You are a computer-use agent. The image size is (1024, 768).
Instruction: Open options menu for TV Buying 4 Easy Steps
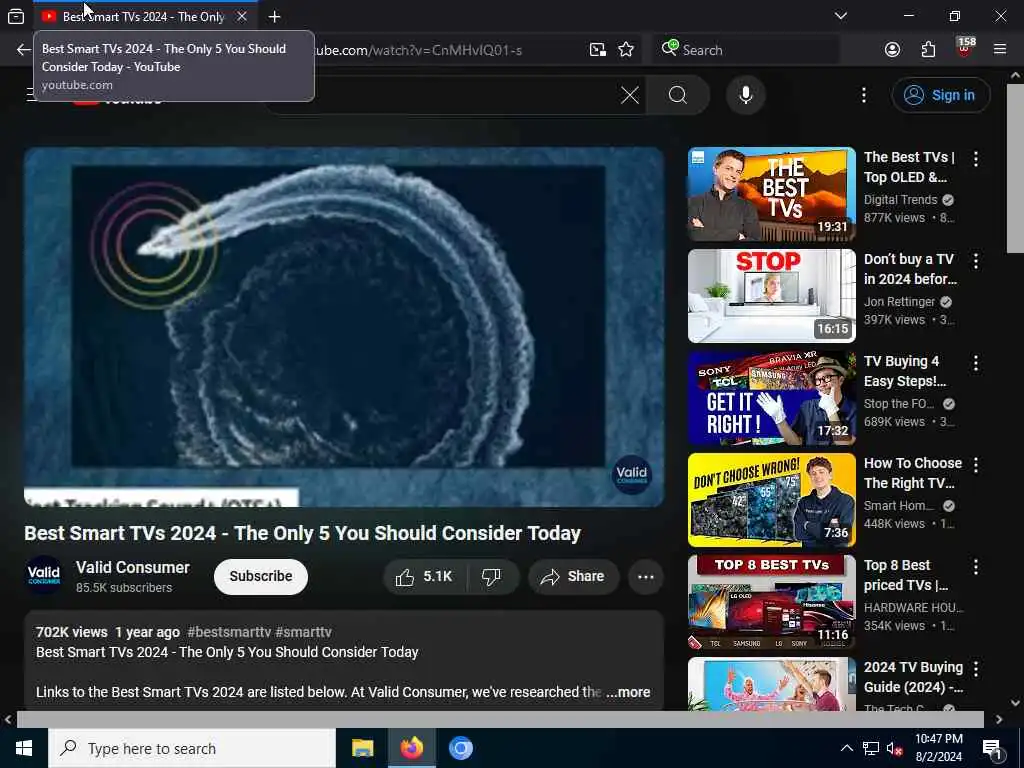[x=976, y=363]
